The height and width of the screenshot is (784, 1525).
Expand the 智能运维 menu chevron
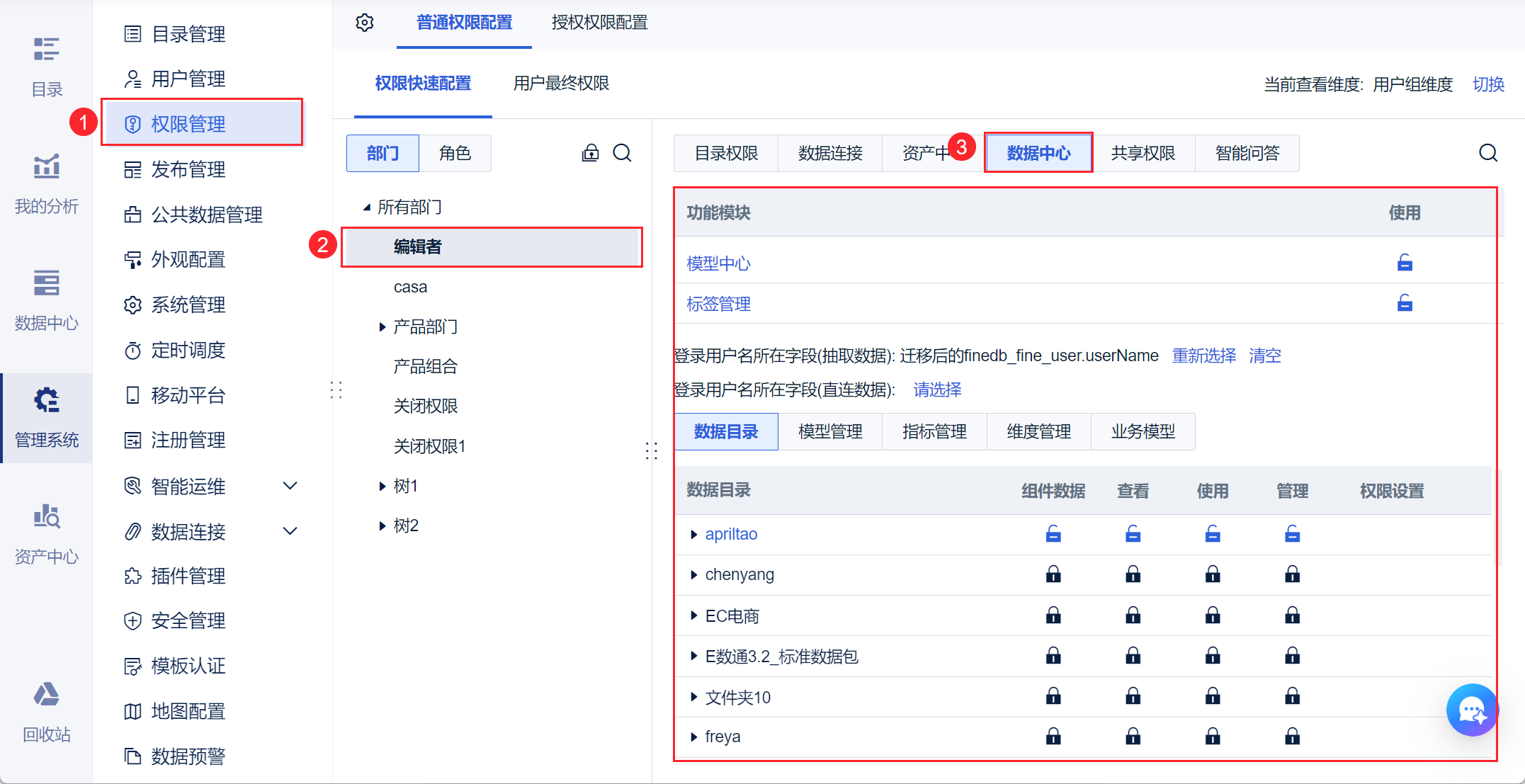click(x=290, y=486)
